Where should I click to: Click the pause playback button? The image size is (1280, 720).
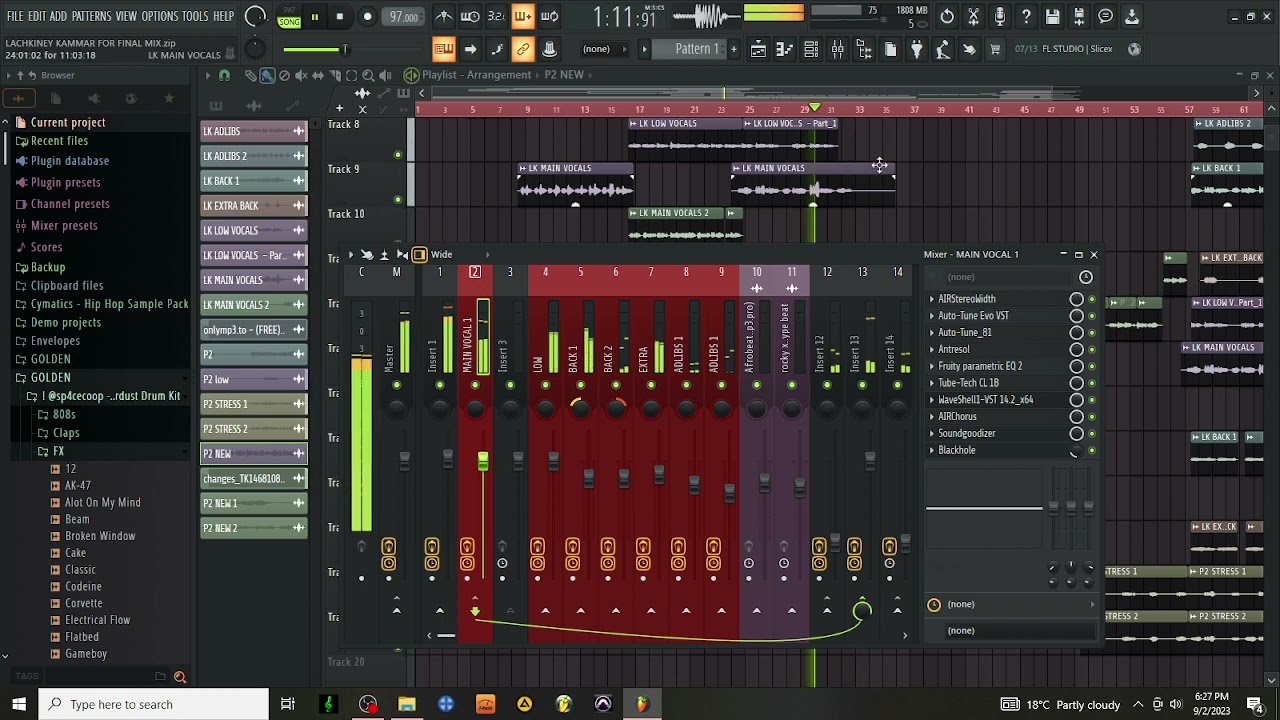314,17
